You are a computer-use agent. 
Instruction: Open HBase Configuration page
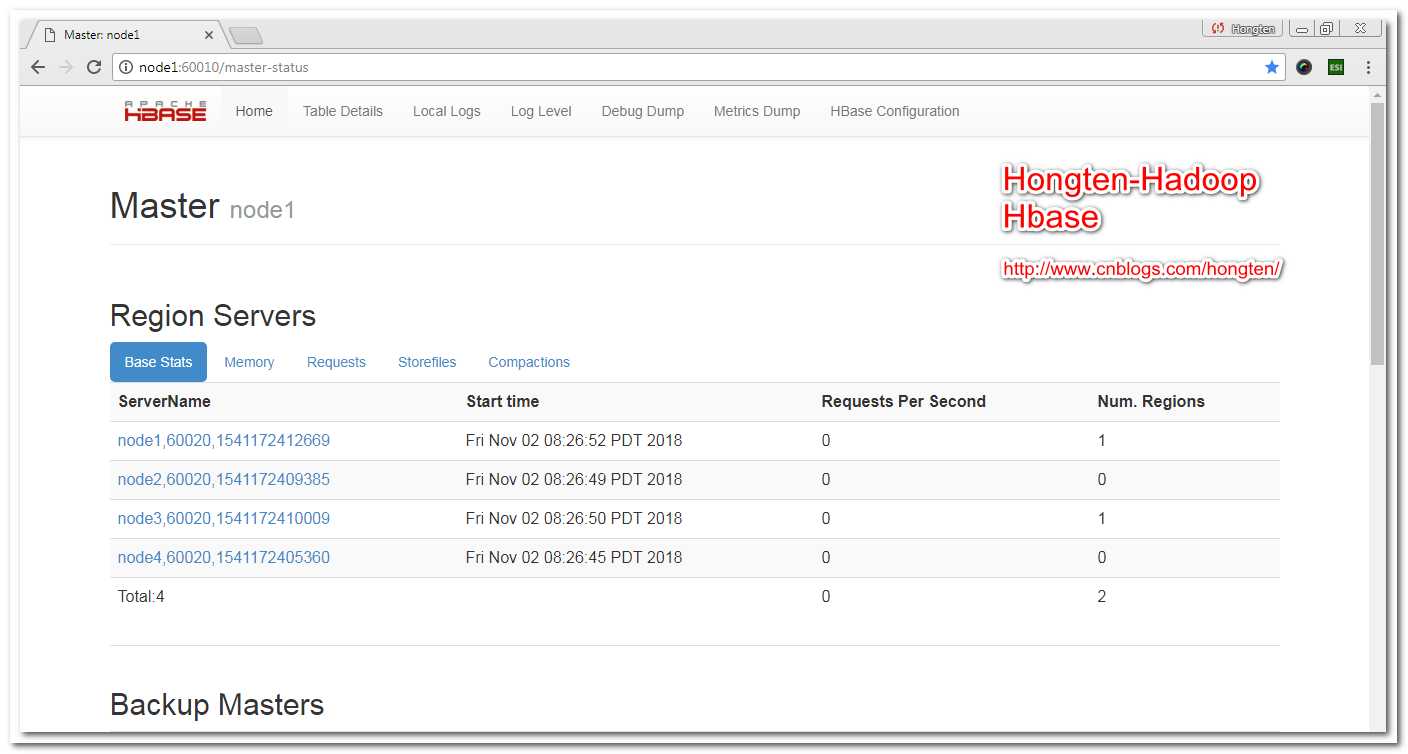click(x=895, y=111)
